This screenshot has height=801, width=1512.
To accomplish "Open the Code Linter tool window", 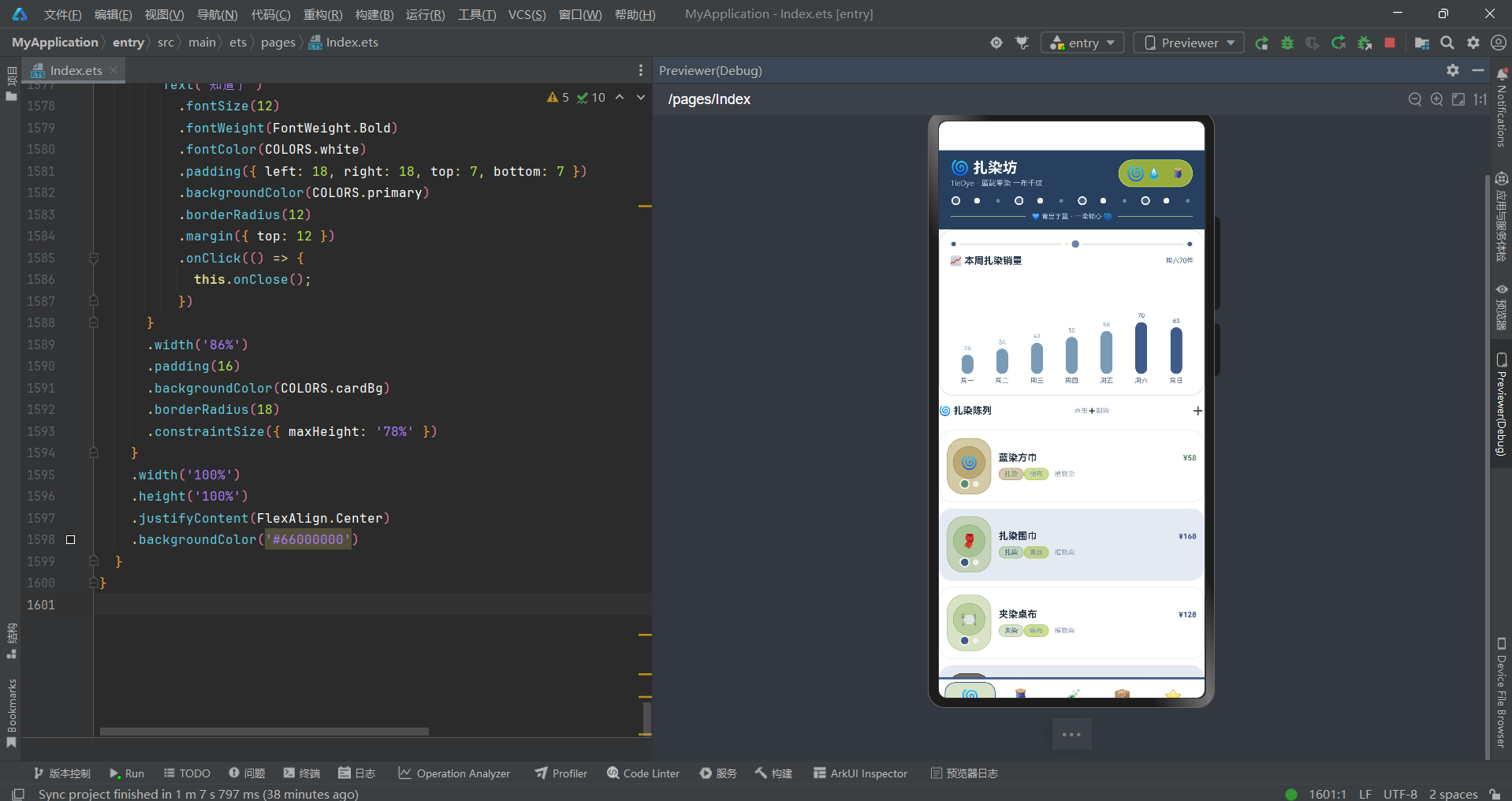I will point(643,773).
